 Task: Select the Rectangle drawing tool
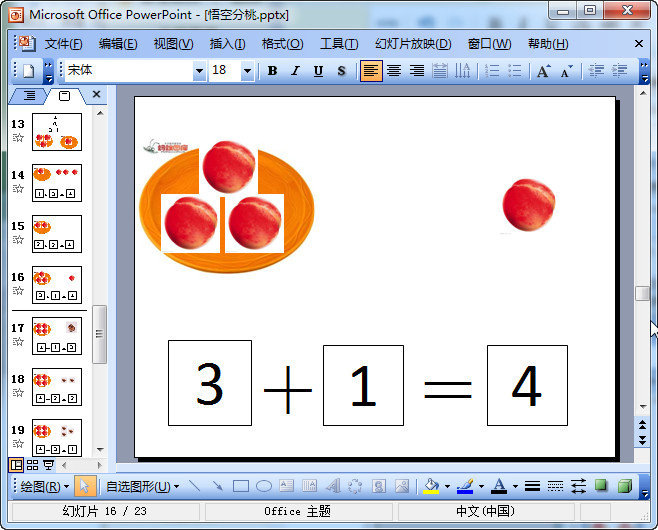click(240, 486)
